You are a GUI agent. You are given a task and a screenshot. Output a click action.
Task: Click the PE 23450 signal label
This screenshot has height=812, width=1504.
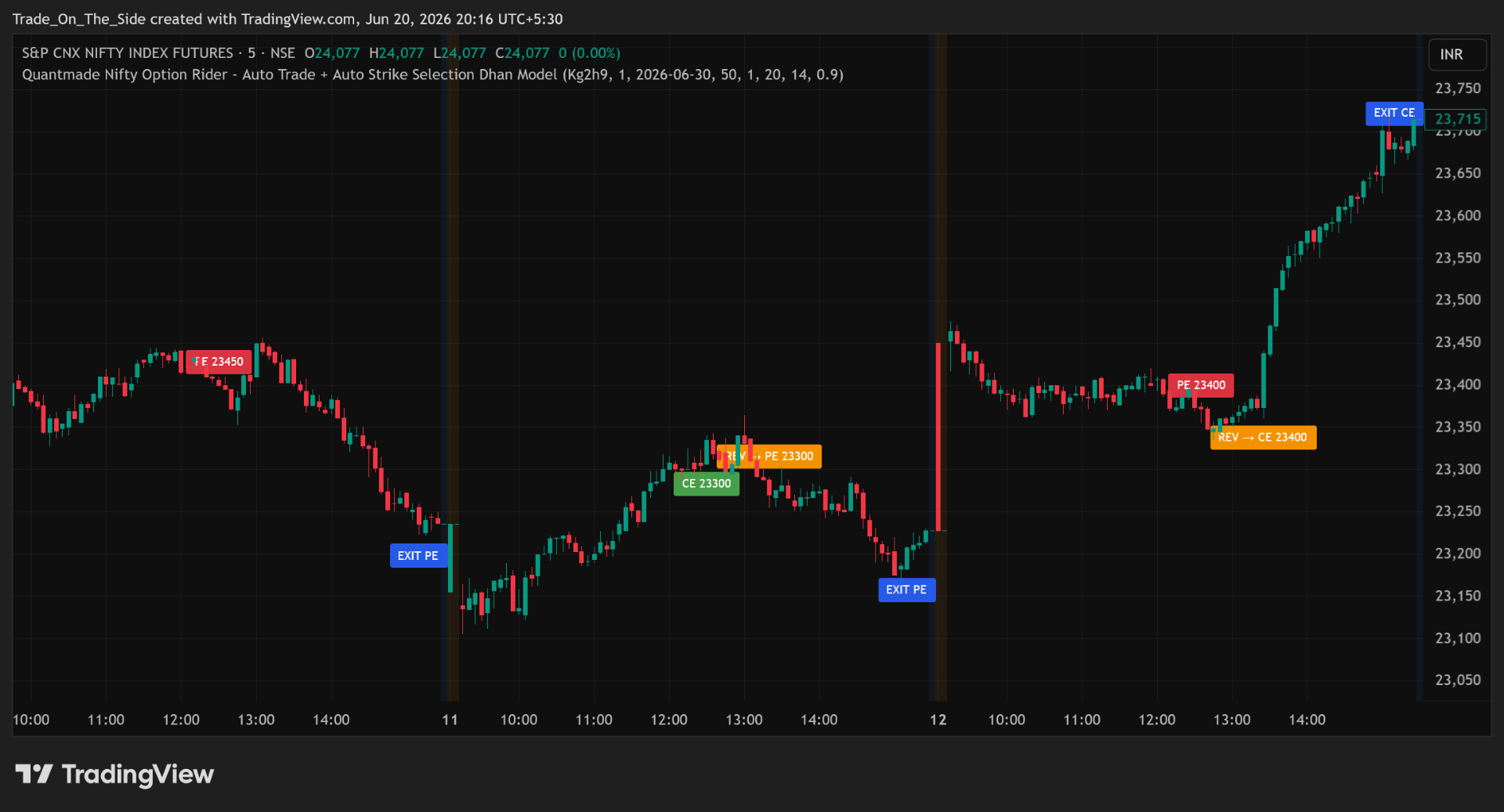click(219, 362)
